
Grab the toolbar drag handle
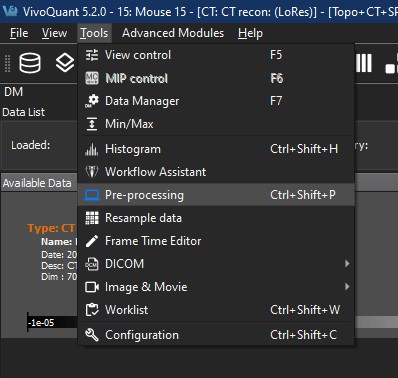[x=7, y=63]
